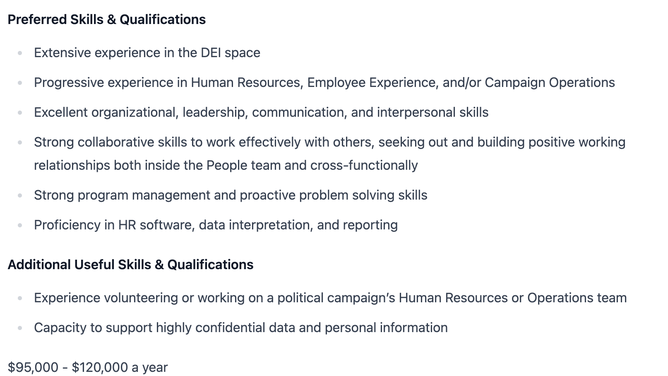Click the Proficiency in HR software line
The width and height of the screenshot is (668, 376).
pos(216,225)
